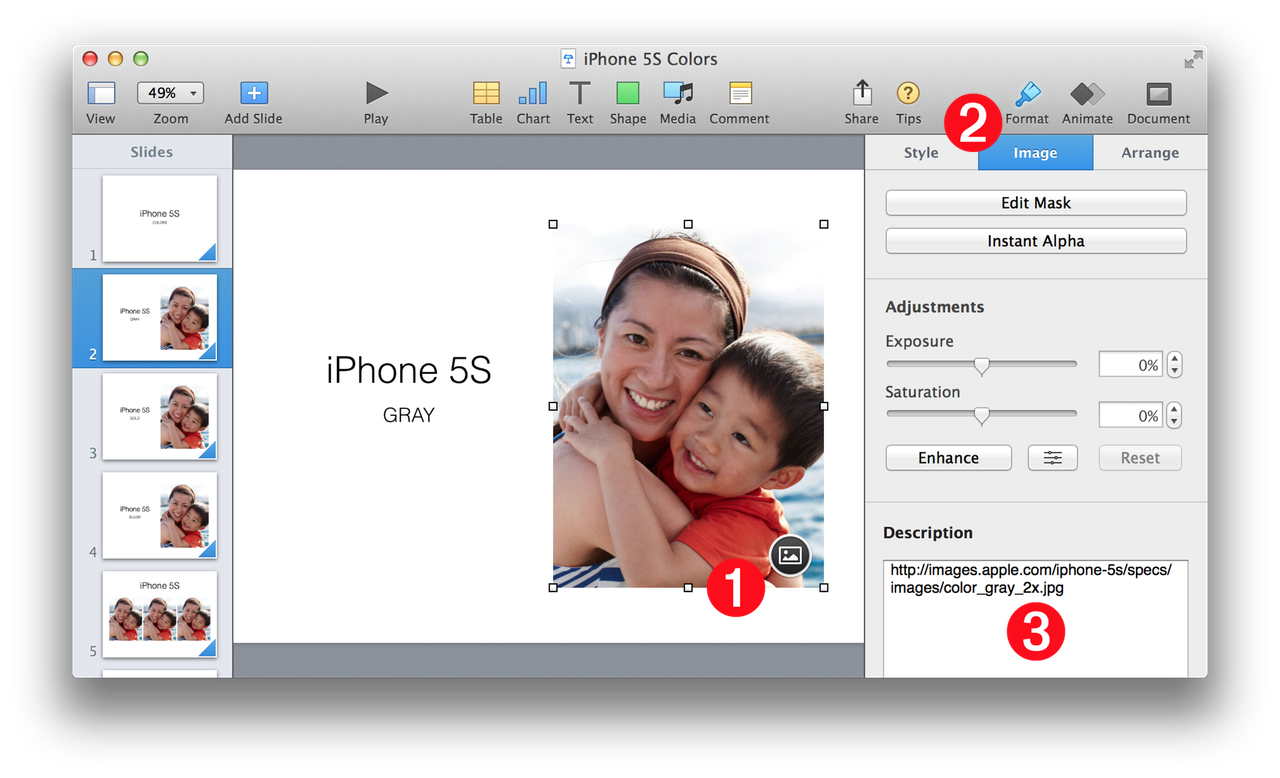Click the Edit Mask button
The height and width of the screenshot is (778, 1280).
1036,203
